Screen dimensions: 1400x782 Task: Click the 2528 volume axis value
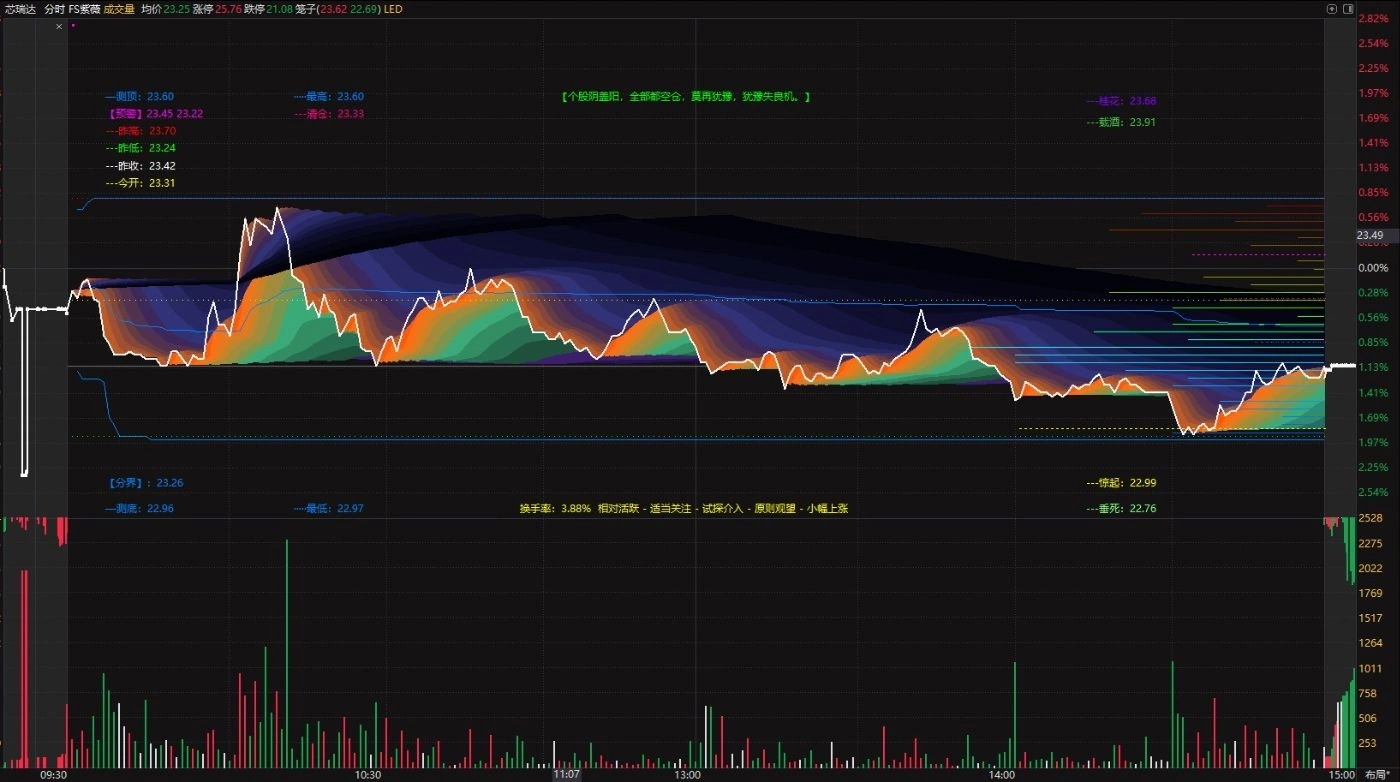[x=1370, y=518]
